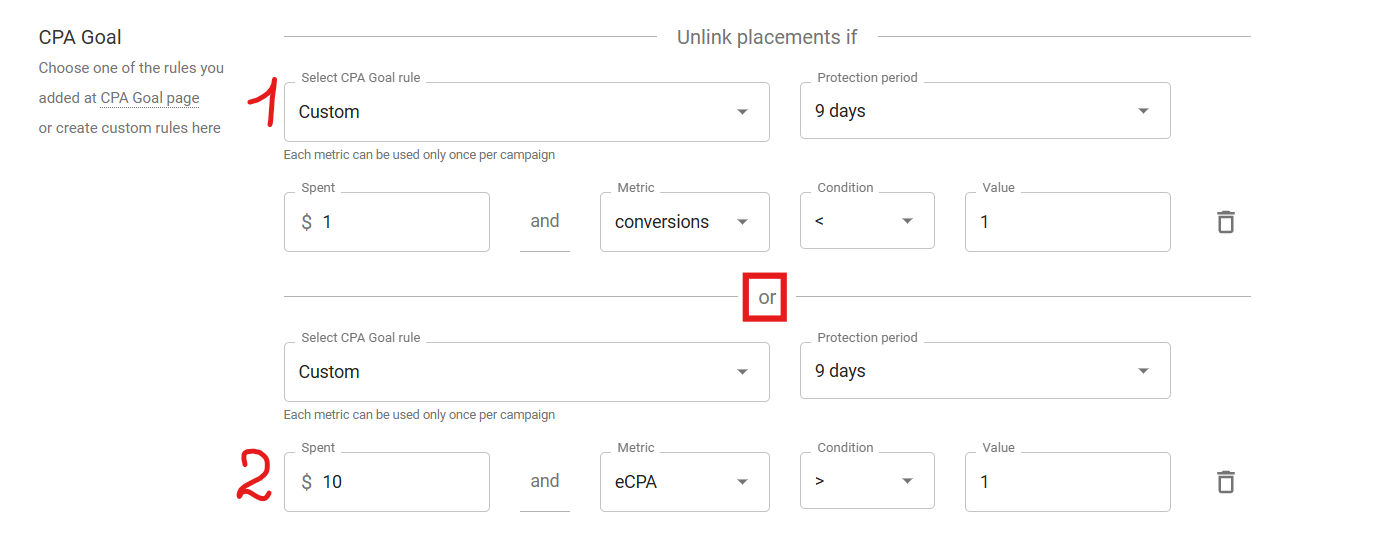Click the CPA Goal section heading
Image resolution: width=1373 pixels, height=546 pixels.
tap(80, 37)
